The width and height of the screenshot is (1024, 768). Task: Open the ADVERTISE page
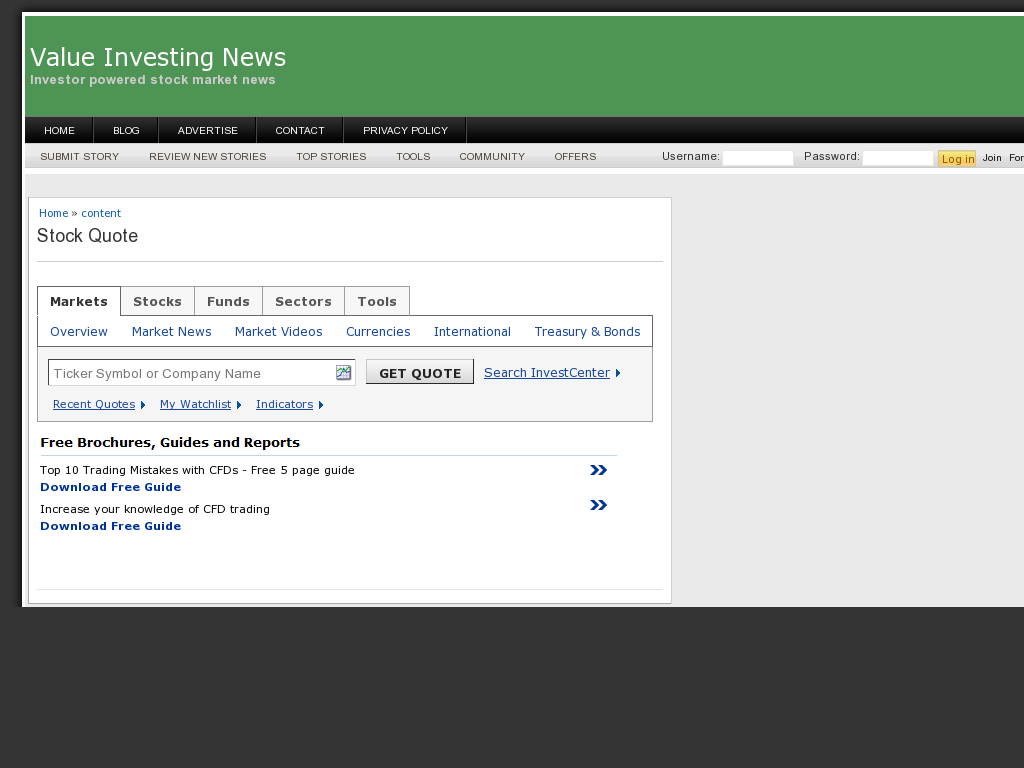click(x=208, y=130)
